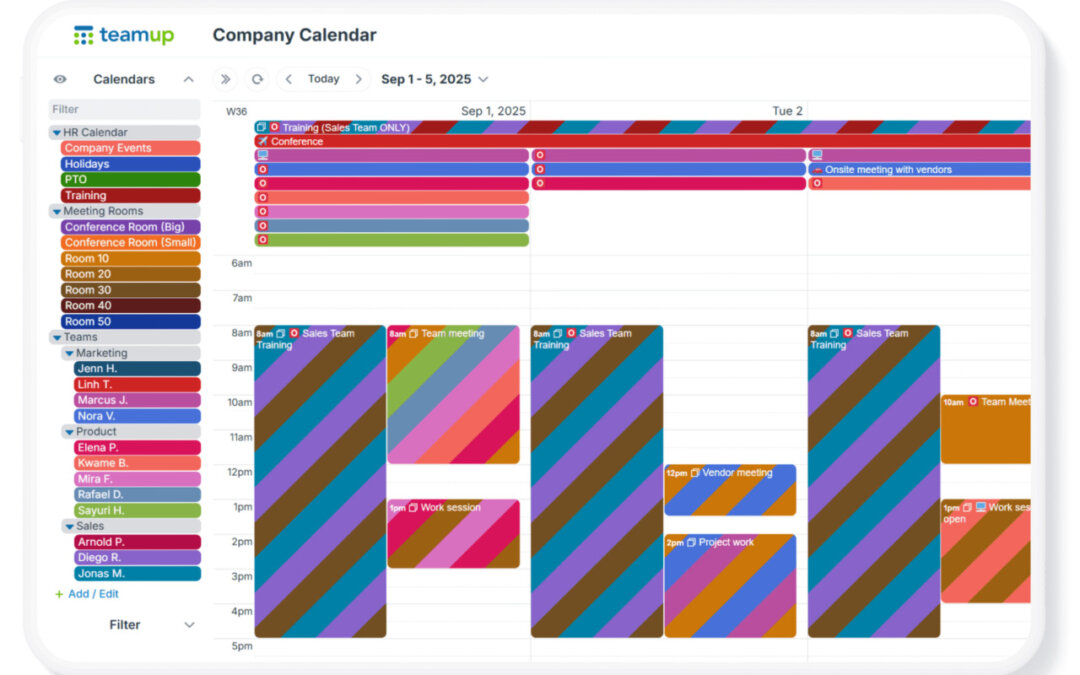Click the clipboard icon on Sales Team Training
Image resolution: width=1080 pixels, height=675 pixels.
pos(279,333)
